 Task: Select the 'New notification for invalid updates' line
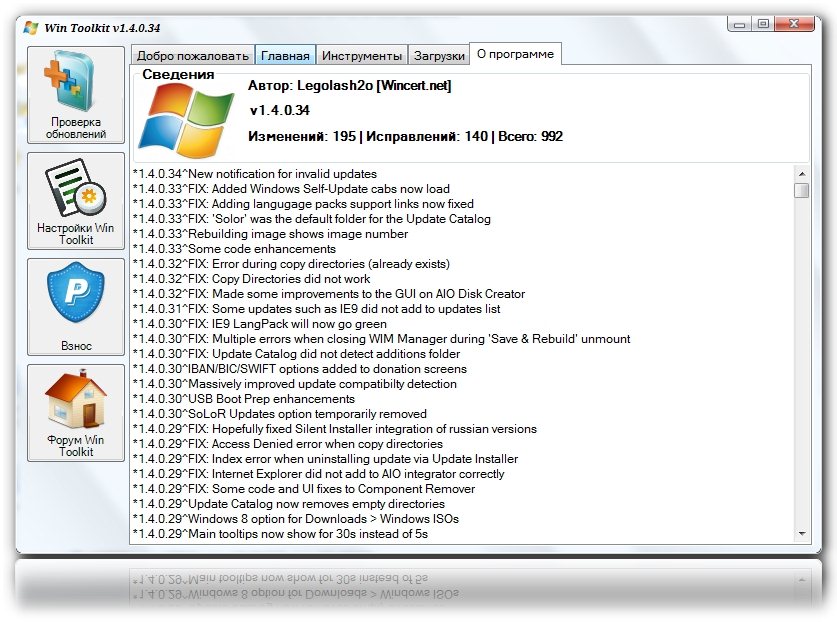click(x=254, y=174)
